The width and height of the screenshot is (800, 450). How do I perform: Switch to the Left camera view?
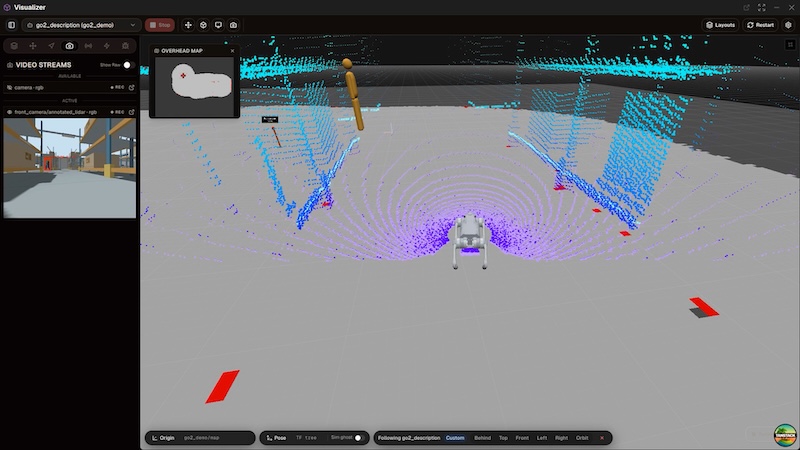pos(542,438)
